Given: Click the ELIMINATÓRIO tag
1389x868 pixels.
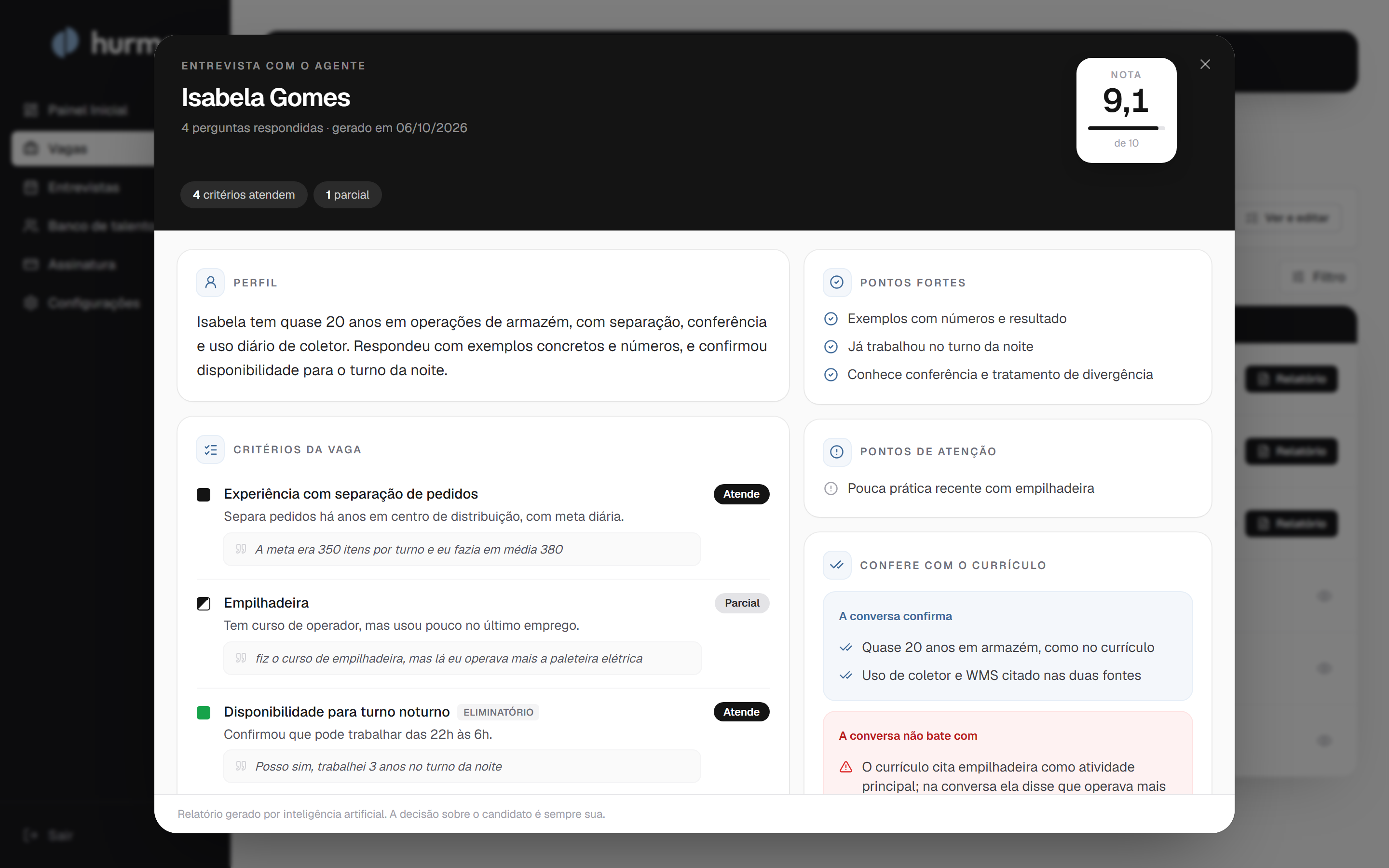Looking at the screenshot, I should (498, 712).
